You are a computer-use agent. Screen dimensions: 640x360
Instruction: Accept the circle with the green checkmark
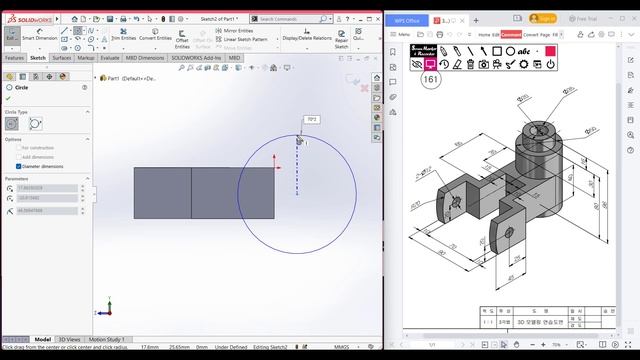pos(8,98)
